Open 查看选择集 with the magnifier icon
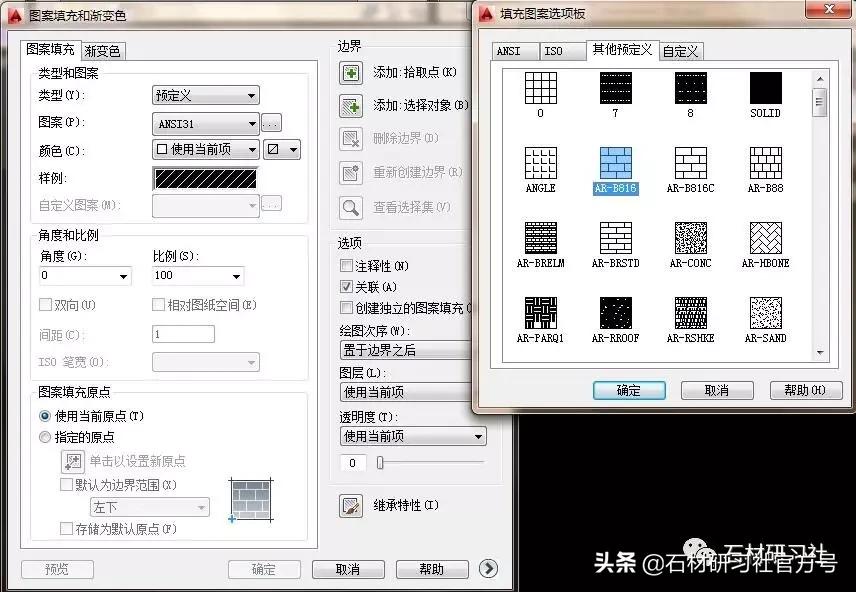Screen dimensions: 856x592 pyautogui.click(x=350, y=208)
